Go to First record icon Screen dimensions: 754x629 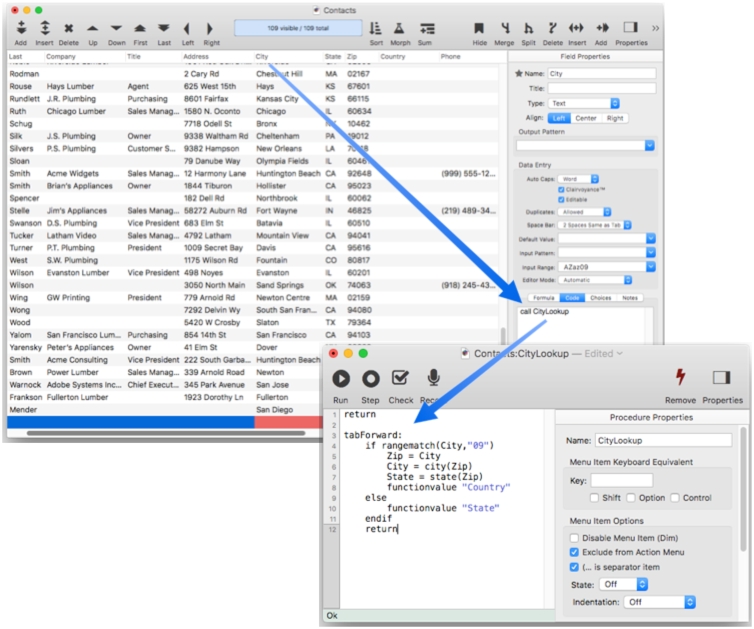click(x=140, y=29)
